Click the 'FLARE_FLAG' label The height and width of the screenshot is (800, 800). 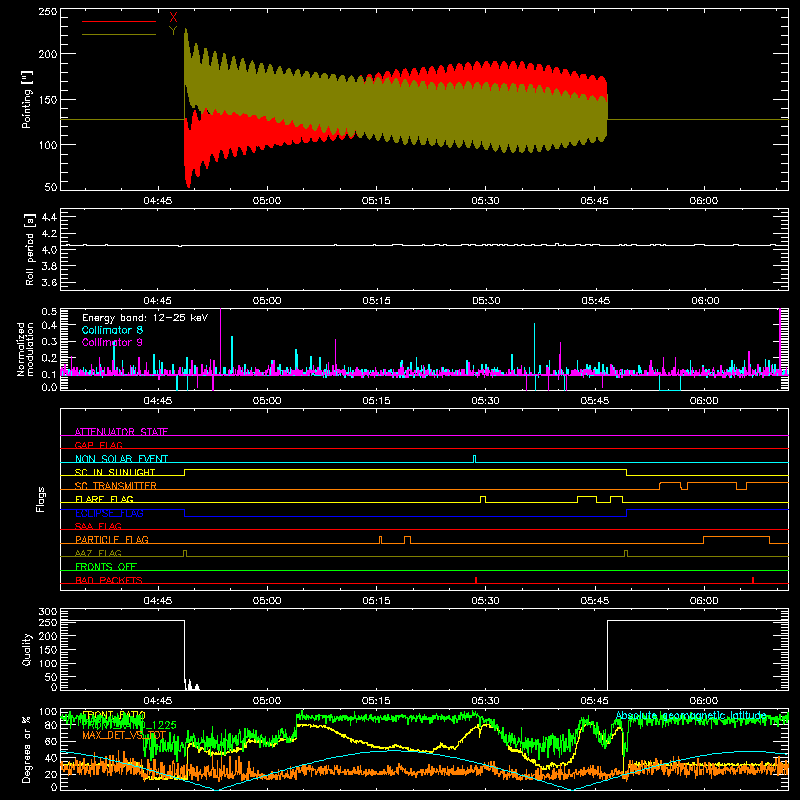coord(104,499)
